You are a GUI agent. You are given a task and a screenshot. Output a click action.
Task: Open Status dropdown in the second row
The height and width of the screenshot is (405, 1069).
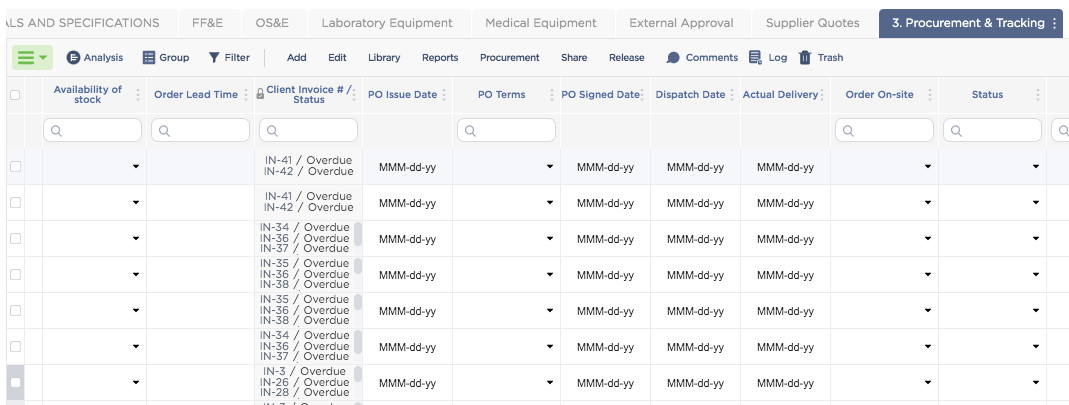pos(1036,203)
